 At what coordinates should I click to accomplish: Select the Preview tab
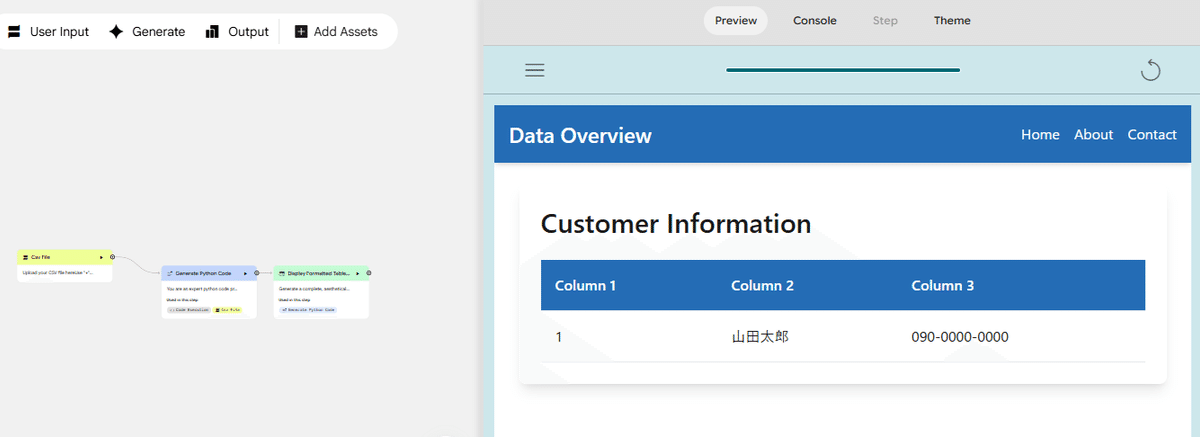click(x=735, y=20)
